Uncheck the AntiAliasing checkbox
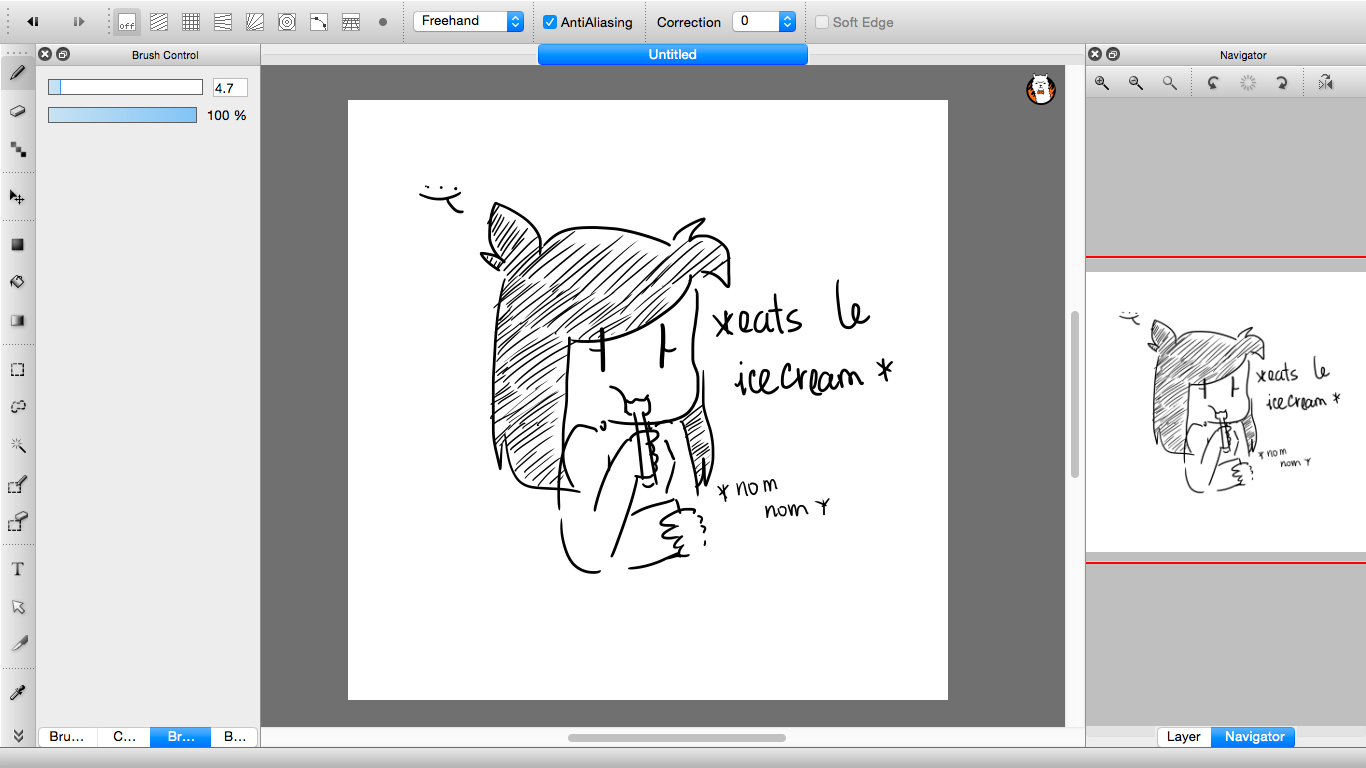1366x768 pixels. click(x=550, y=22)
